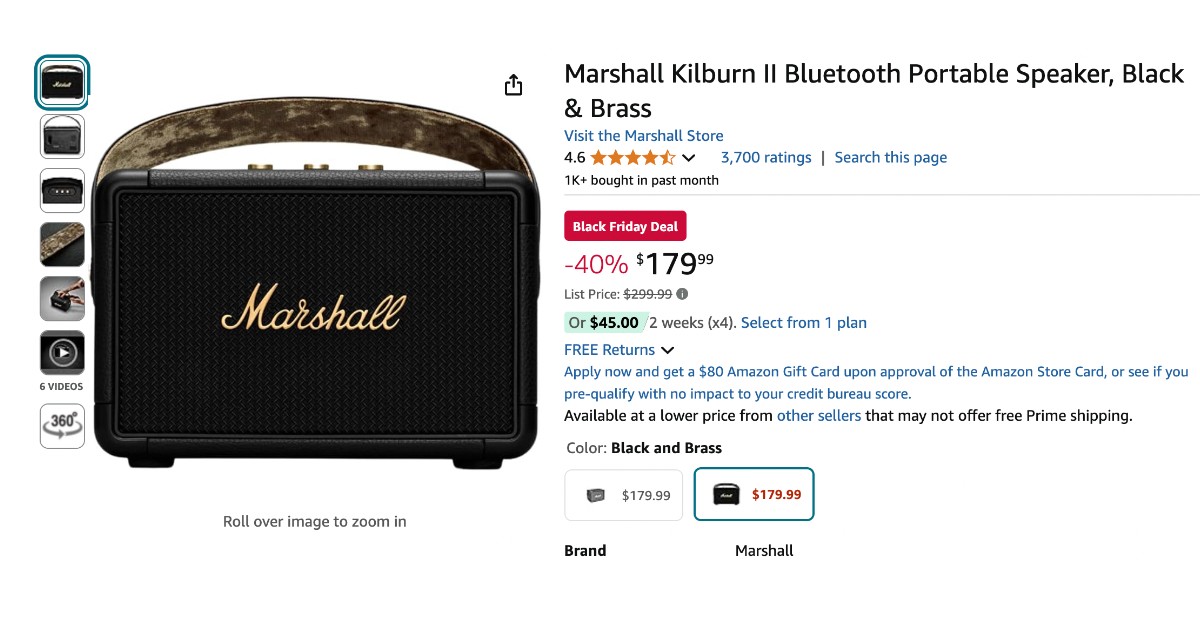Select the speaker in hand thumbnail
The image size is (1200, 628).
pyautogui.click(x=62, y=298)
